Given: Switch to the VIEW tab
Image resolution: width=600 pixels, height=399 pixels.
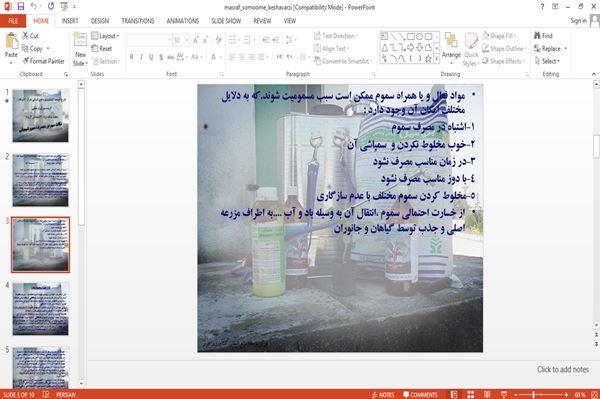Looking at the screenshot, I should [290, 21].
